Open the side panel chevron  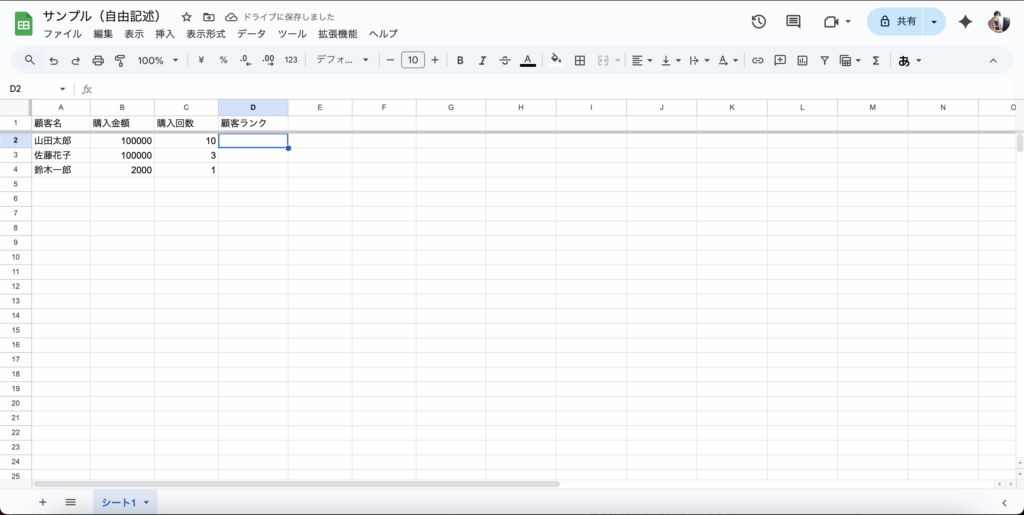[x=1004, y=502]
